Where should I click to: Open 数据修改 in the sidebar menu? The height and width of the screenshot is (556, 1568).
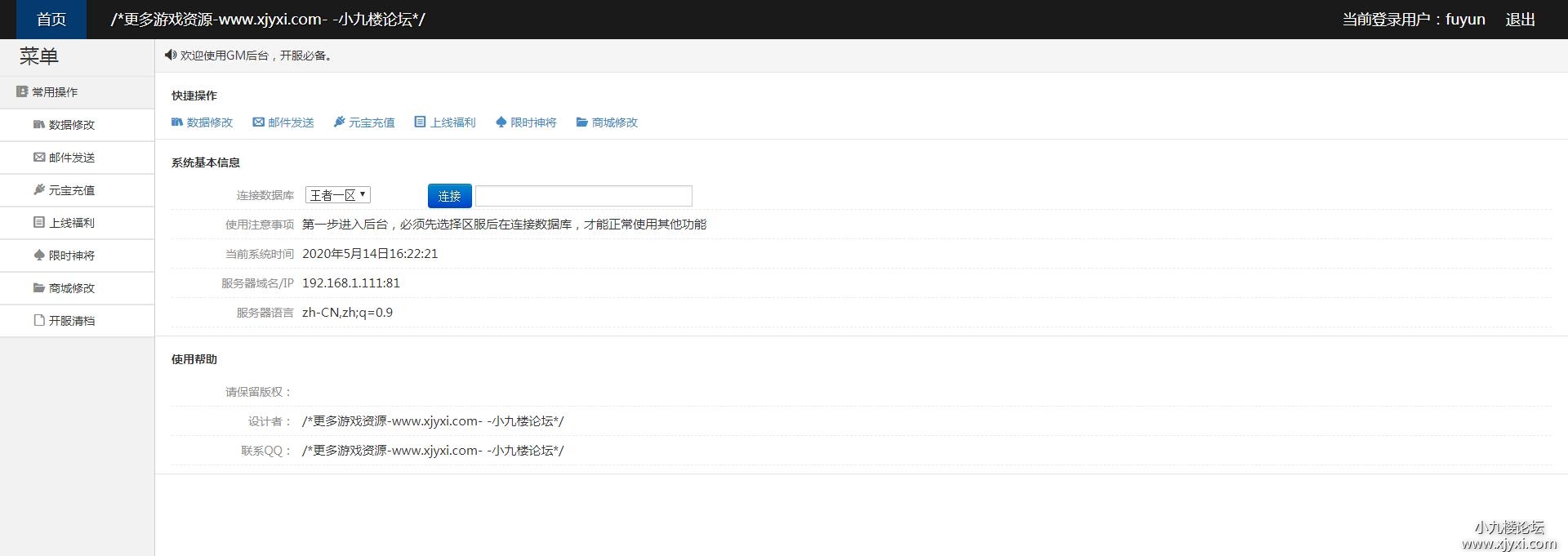[71, 125]
